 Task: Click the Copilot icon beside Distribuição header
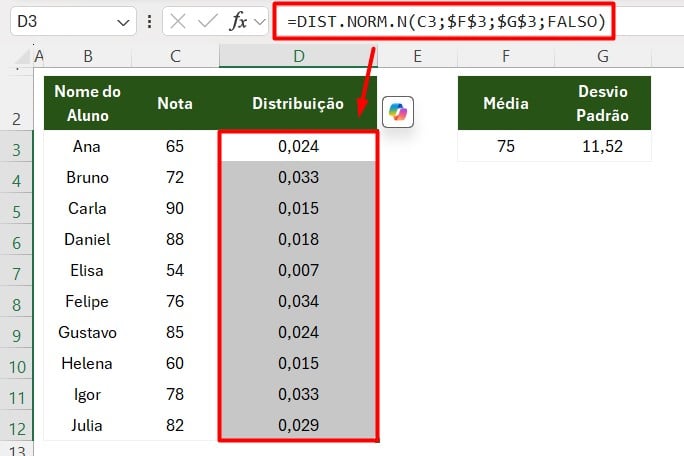pos(397,112)
